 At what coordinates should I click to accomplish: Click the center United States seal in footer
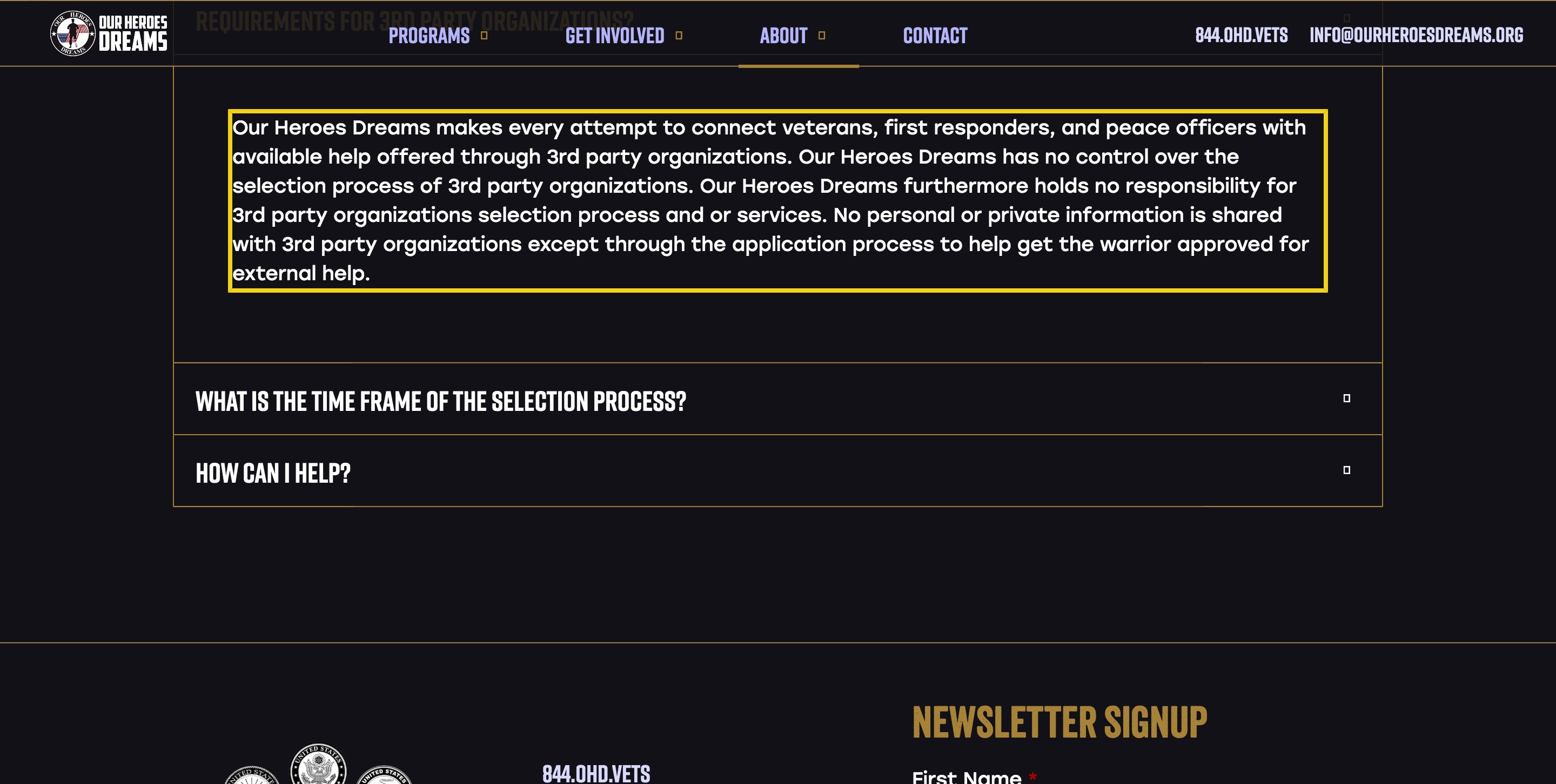(x=318, y=764)
